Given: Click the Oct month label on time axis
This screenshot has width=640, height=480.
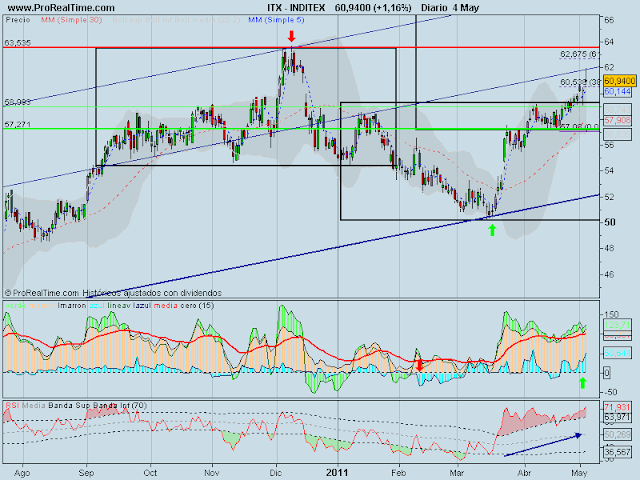Looking at the screenshot, I should click(x=150, y=473).
